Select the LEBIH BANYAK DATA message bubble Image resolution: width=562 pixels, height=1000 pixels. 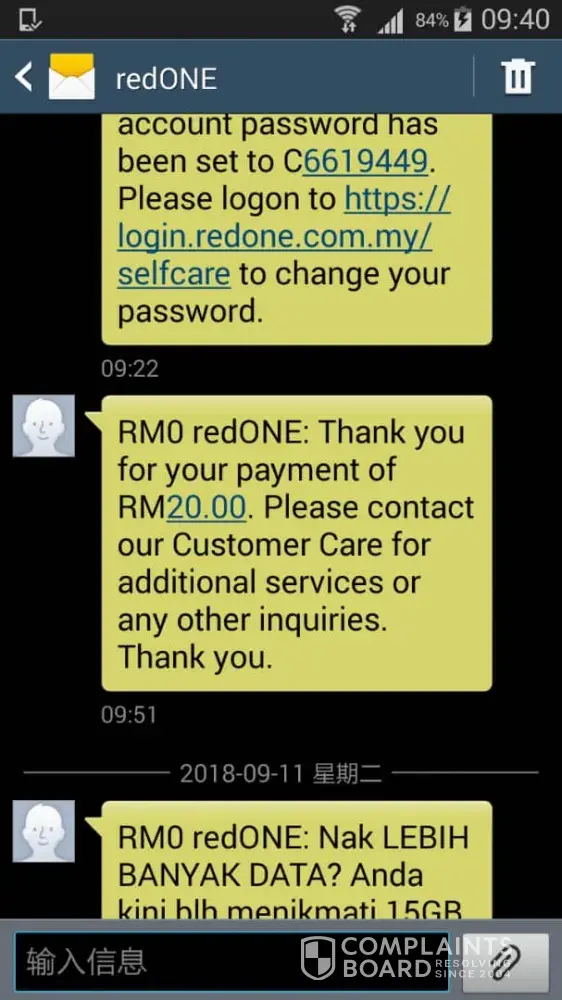297,859
